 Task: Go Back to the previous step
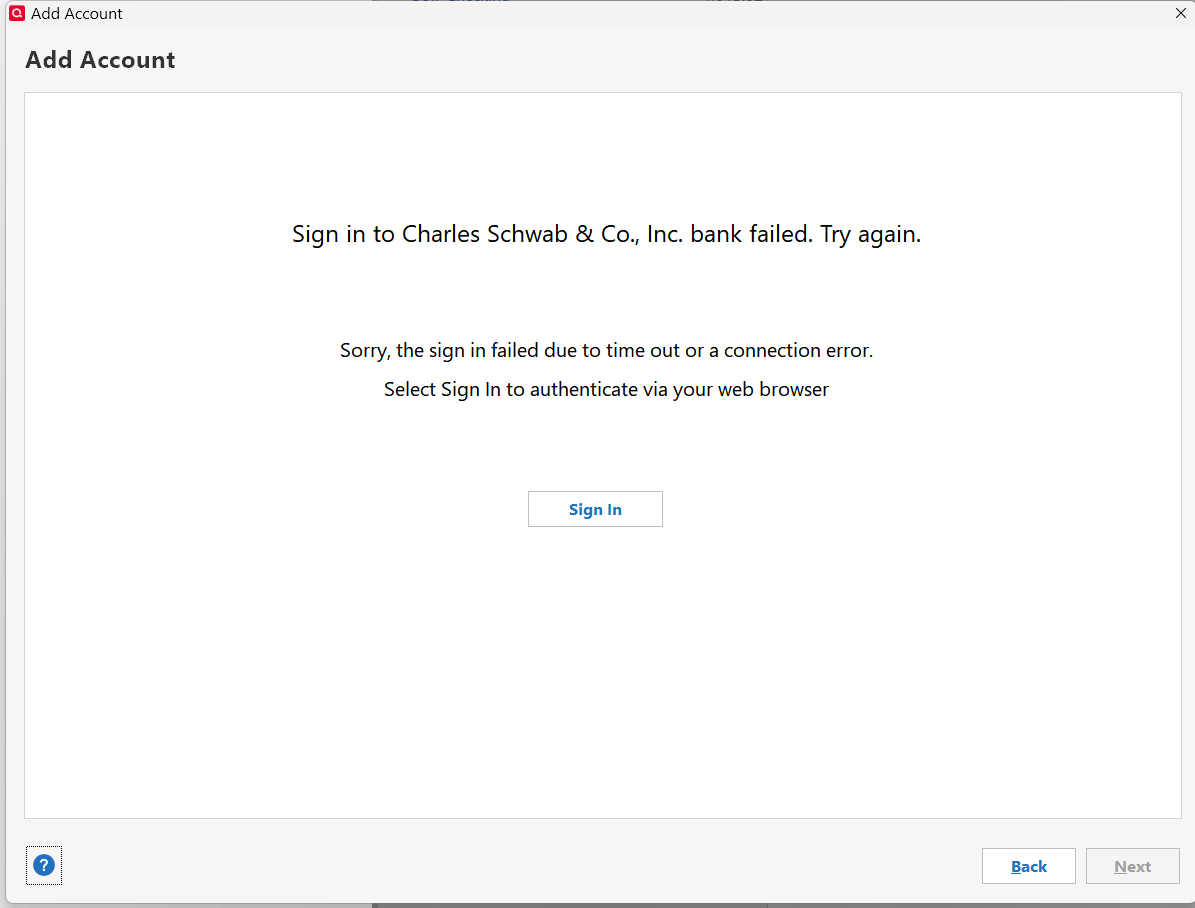[1028, 865]
